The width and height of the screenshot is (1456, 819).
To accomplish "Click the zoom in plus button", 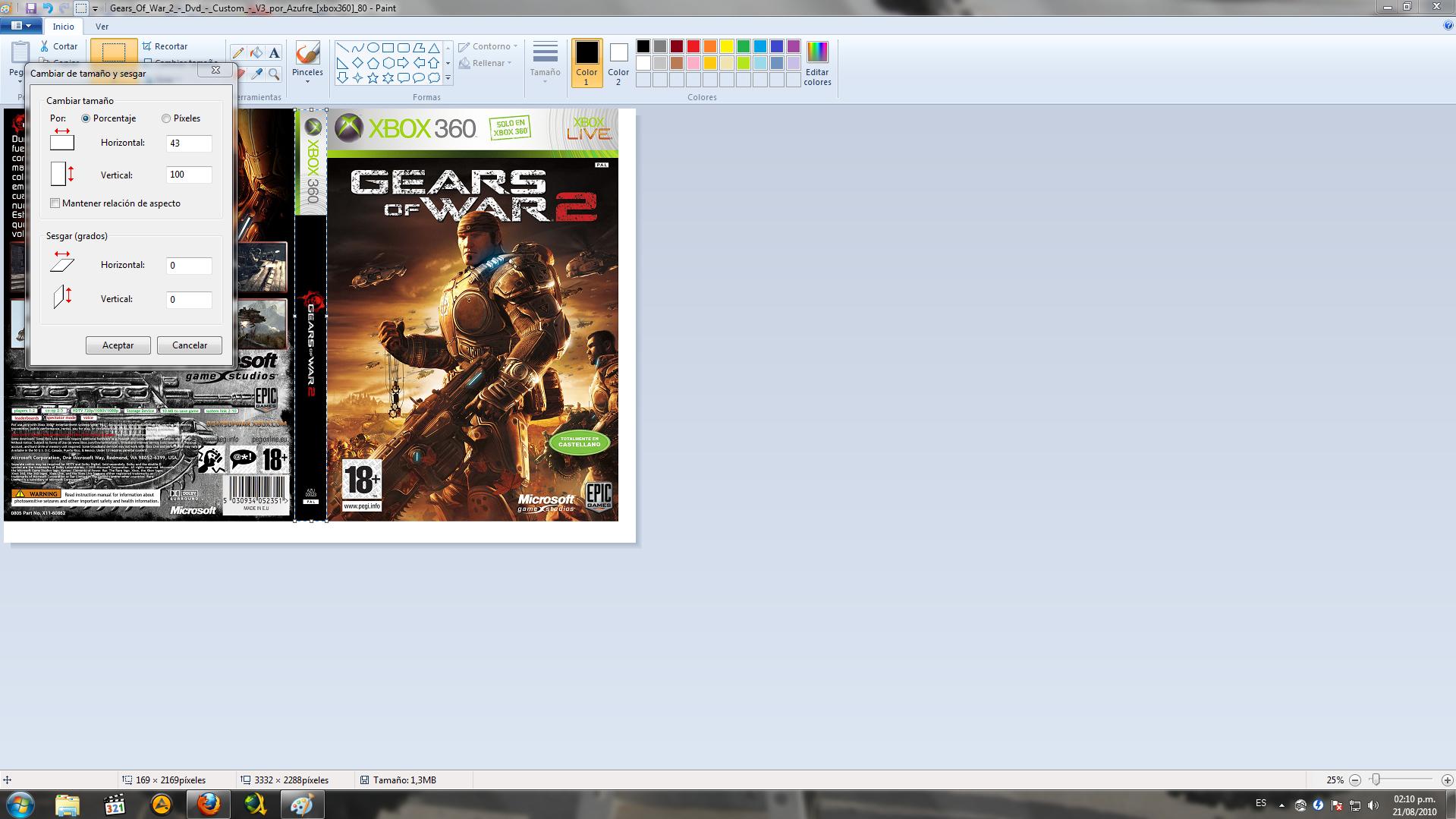I will coord(1447,780).
